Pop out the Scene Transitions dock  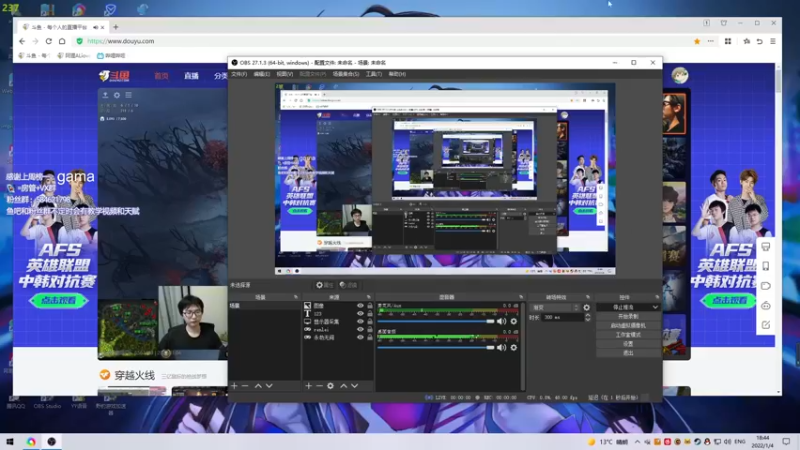(x=588, y=297)
